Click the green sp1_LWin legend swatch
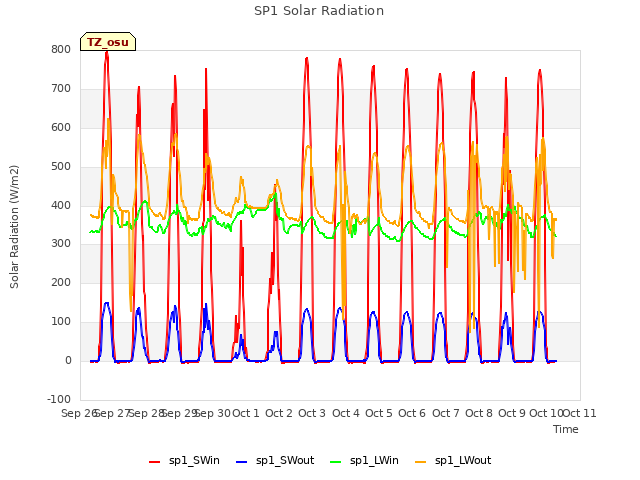640x480 pixels. (x=336, y=462)
